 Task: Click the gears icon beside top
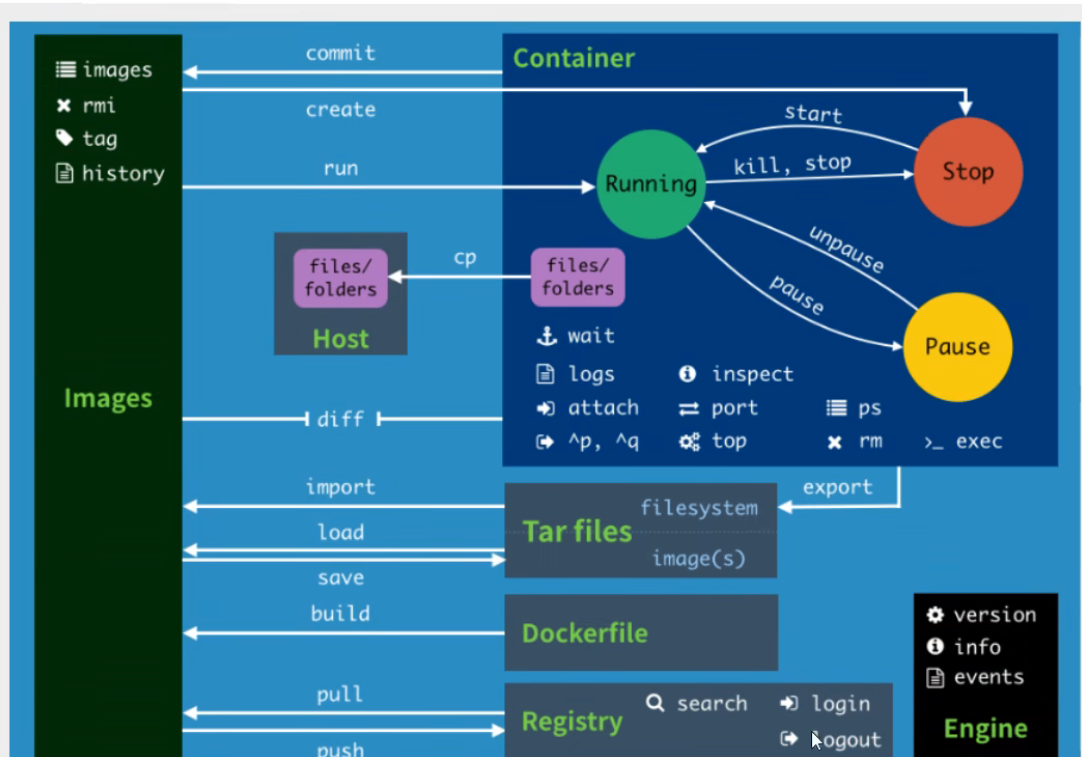689,441
